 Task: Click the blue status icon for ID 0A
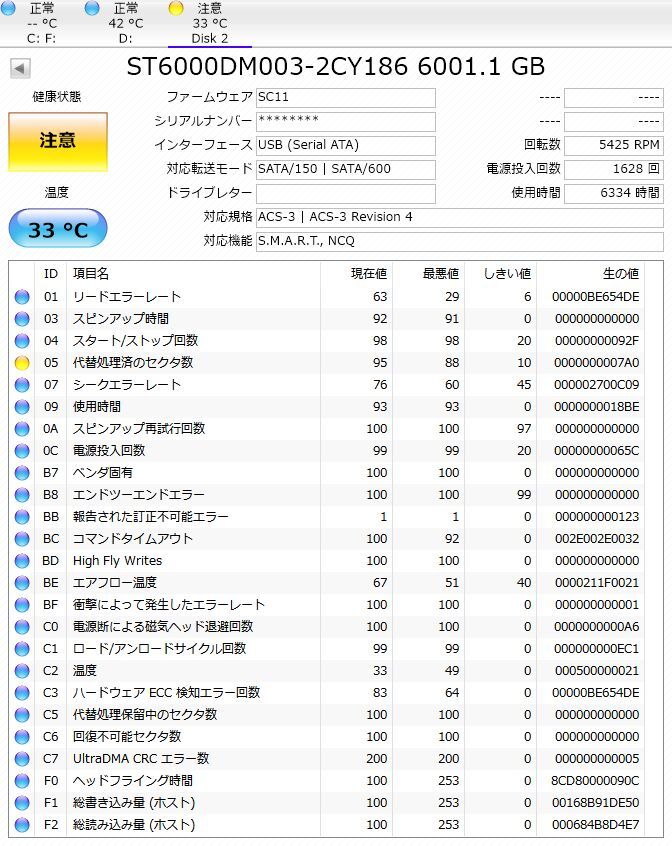click(22, 429)
